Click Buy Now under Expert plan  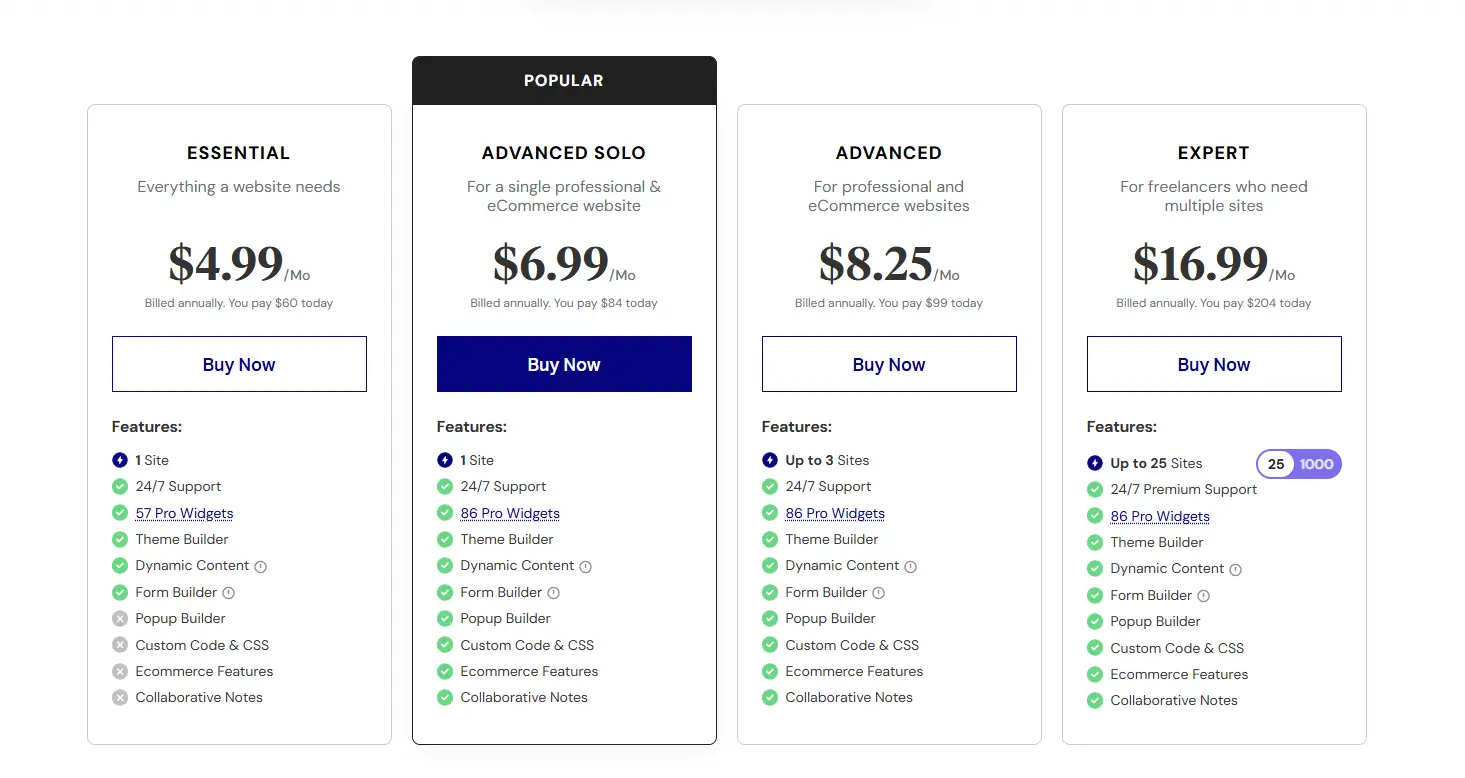pos(1214,364)
